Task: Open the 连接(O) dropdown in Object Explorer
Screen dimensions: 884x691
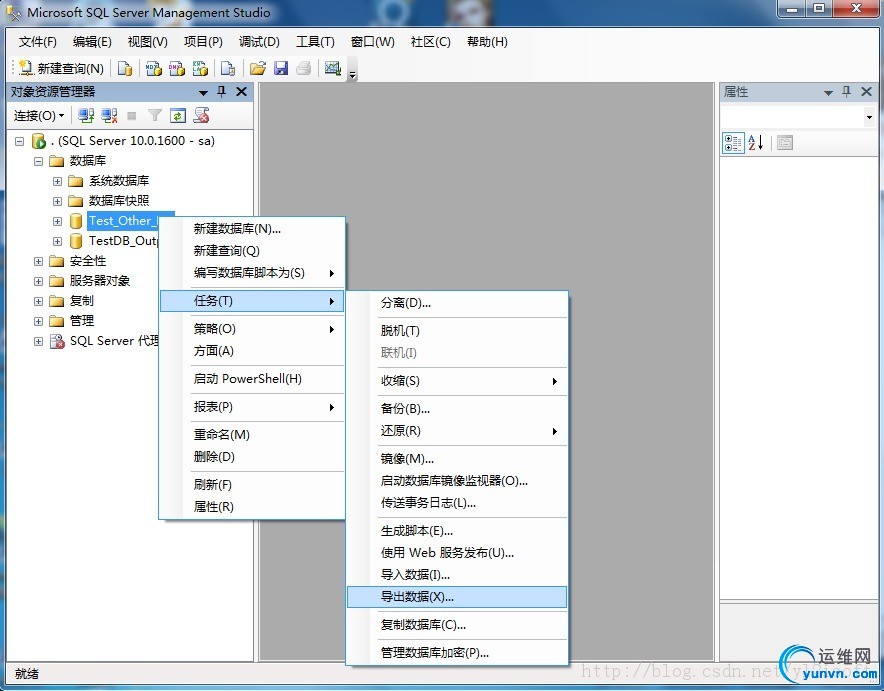Action: click(38, 116)
